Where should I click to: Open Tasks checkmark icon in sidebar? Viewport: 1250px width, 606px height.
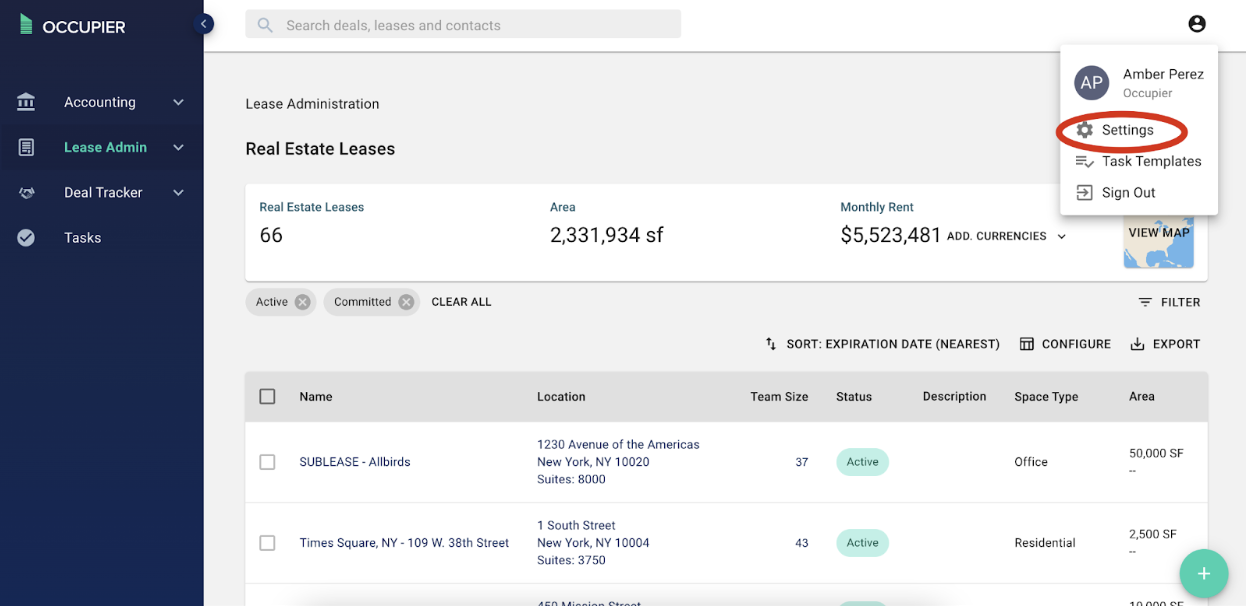tap(26, 238)
